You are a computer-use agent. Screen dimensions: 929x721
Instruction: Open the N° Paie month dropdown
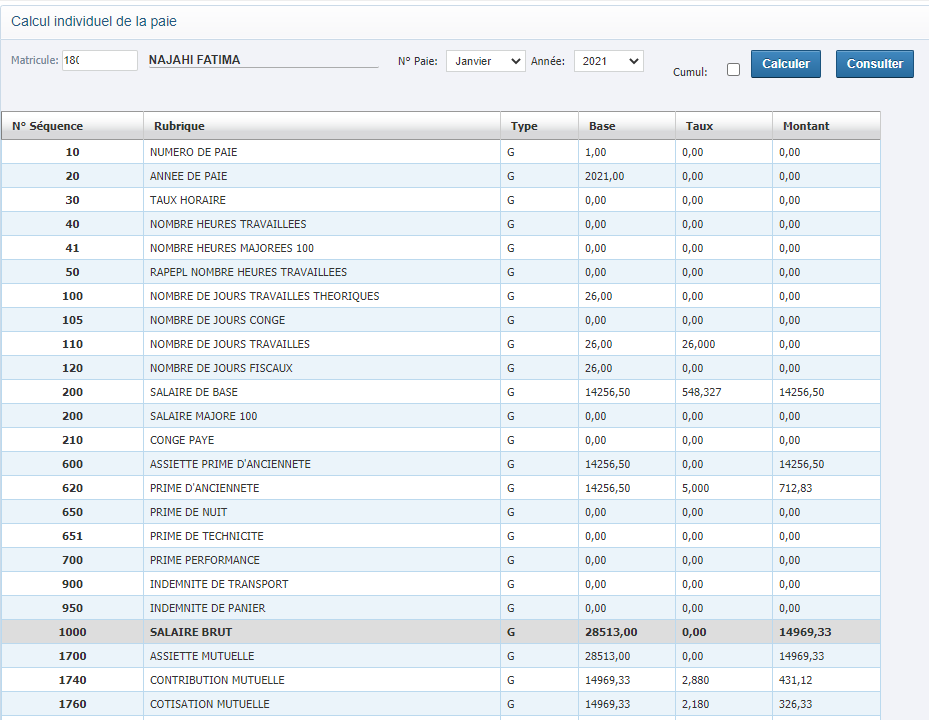[x=486, y=61]
